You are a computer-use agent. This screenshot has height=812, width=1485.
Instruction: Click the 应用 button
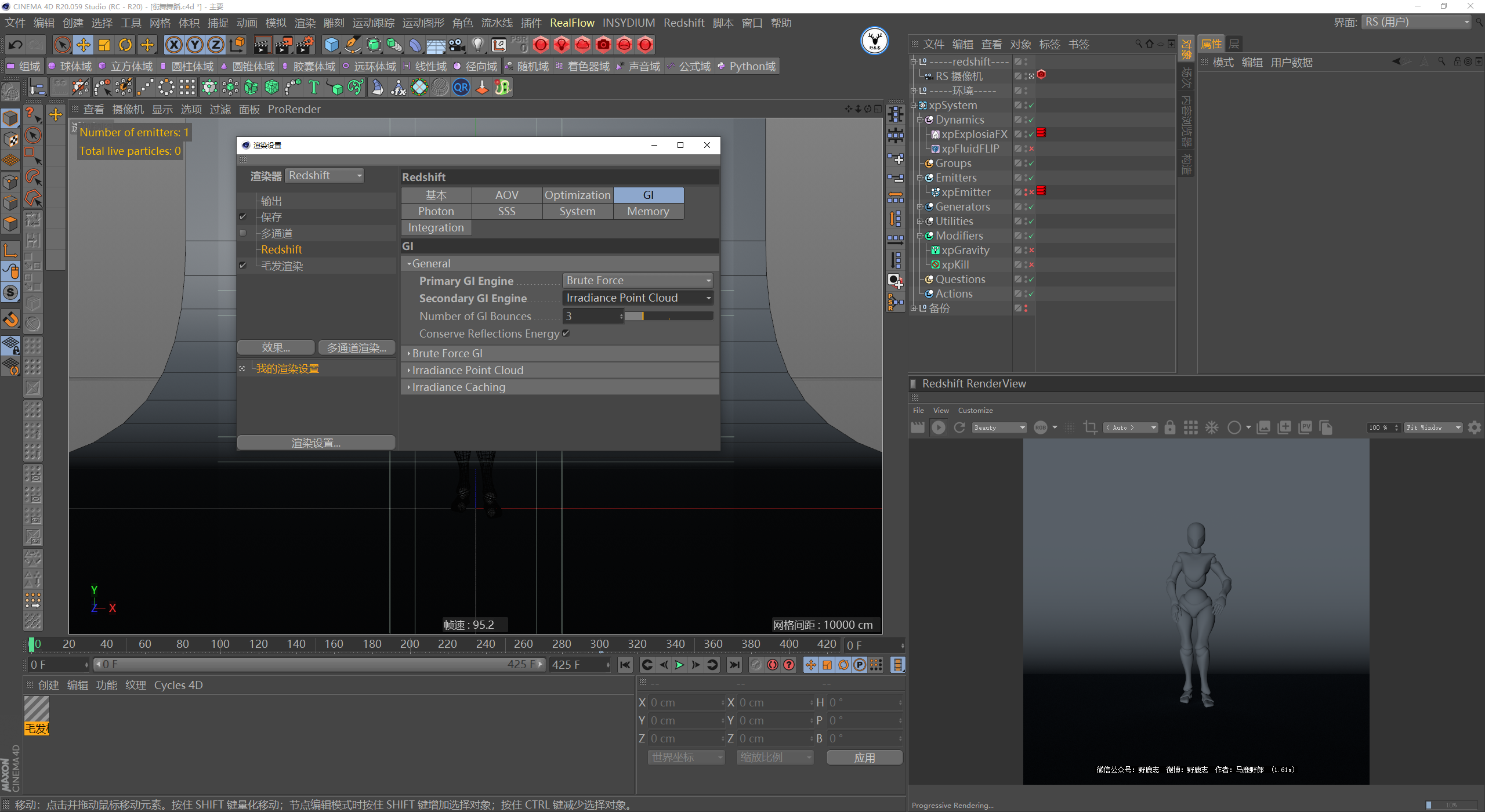coord(864,757)
